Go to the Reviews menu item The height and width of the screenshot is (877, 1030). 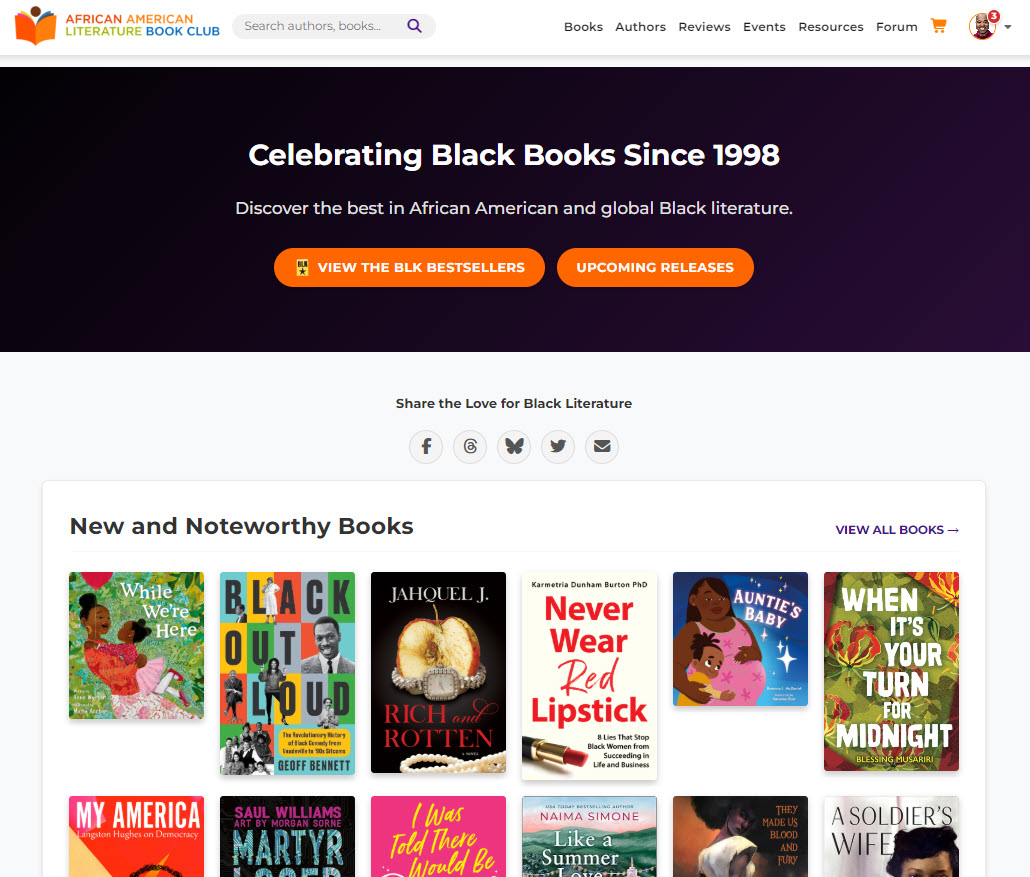704,27
